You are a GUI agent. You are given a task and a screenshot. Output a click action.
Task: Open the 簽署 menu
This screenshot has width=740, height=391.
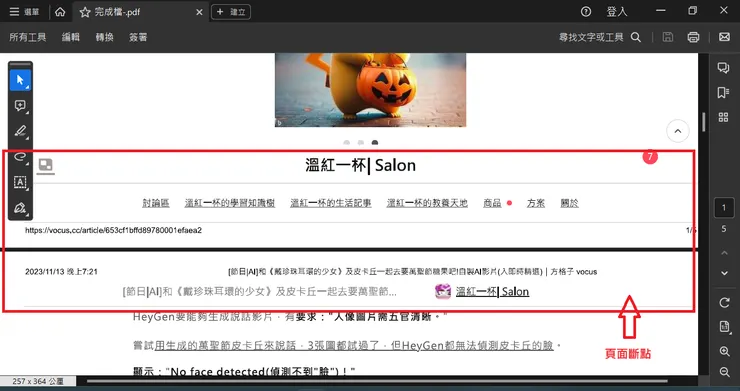(138, 37)
